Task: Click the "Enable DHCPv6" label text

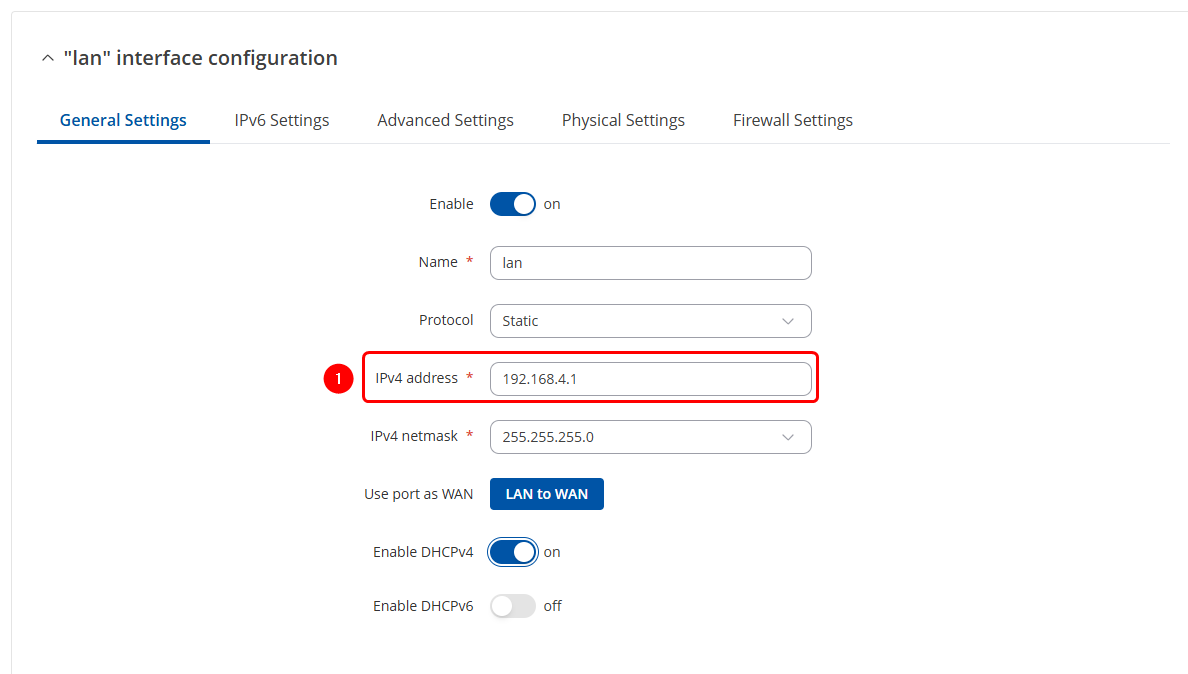Action: 423,606
